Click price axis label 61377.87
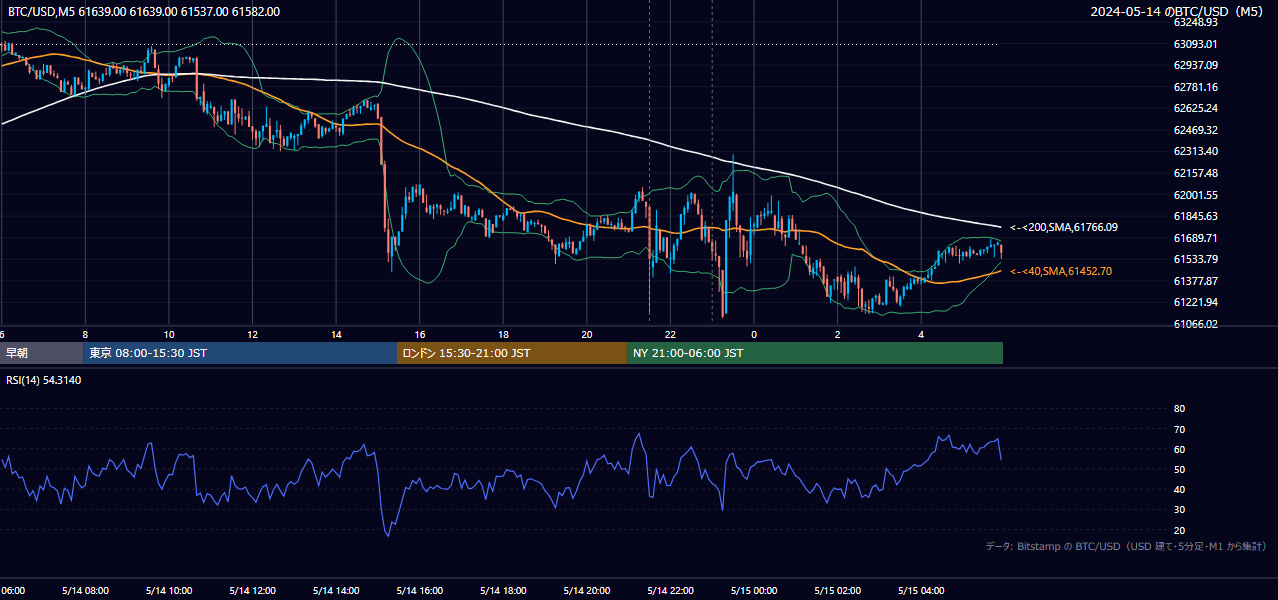The height and width of the screenshot is (600, 1278). [1196, 281]
